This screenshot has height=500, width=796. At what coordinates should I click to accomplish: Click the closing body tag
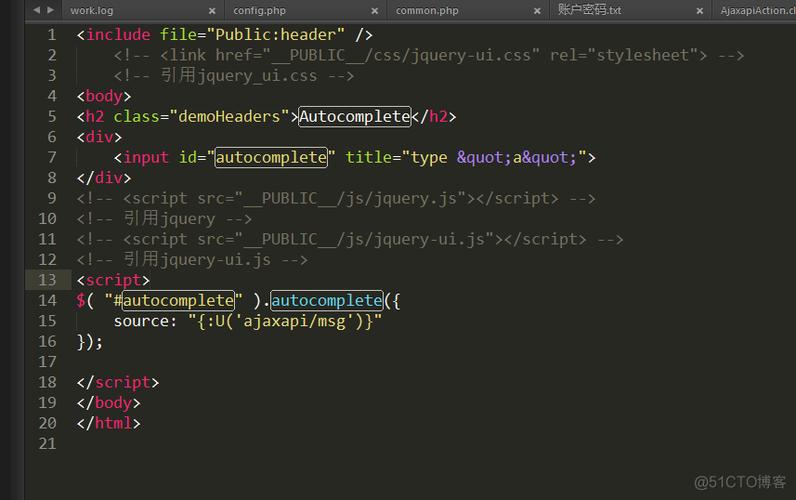(x=109, y=403)
